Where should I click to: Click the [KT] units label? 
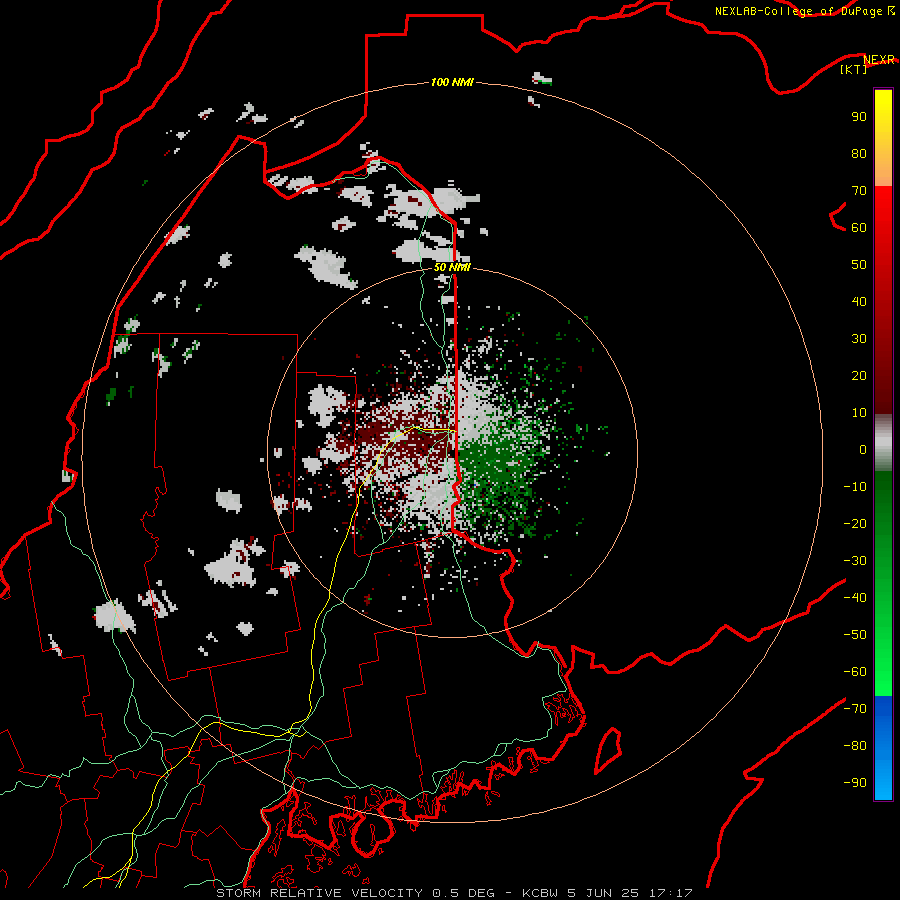click(x=854, y=69)
